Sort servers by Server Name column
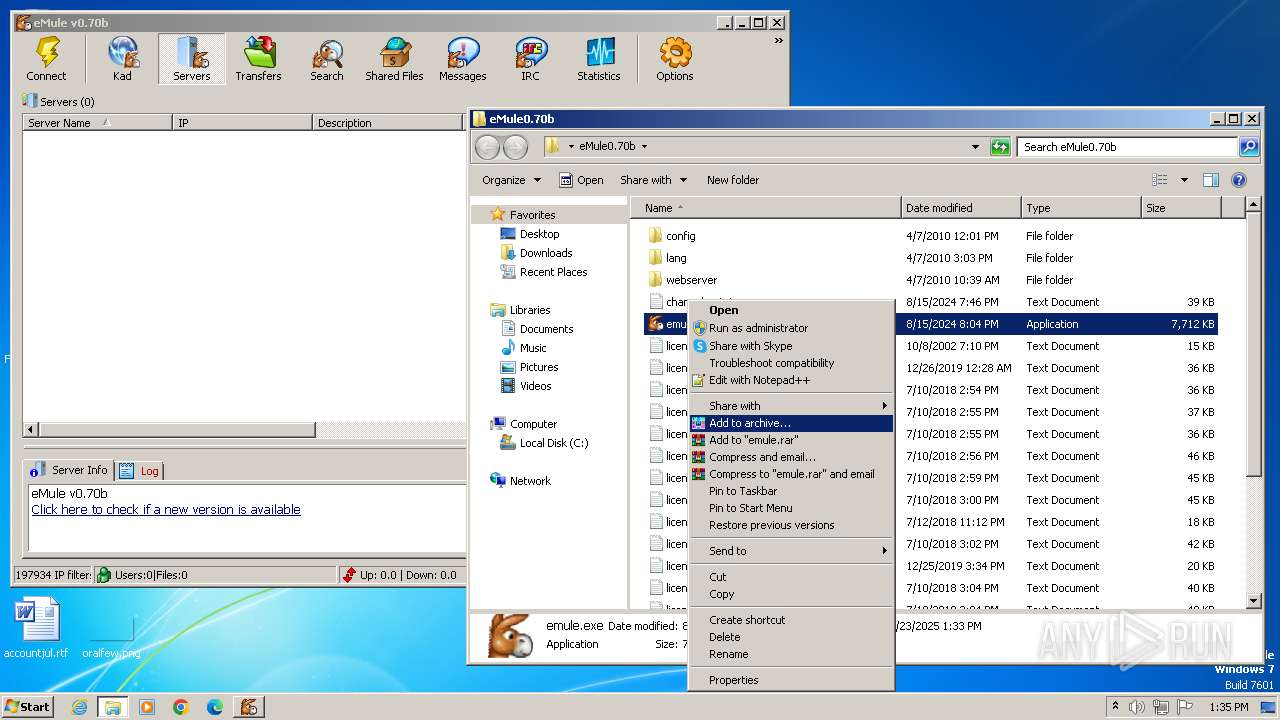1280x720 pixels. [97, 123]
